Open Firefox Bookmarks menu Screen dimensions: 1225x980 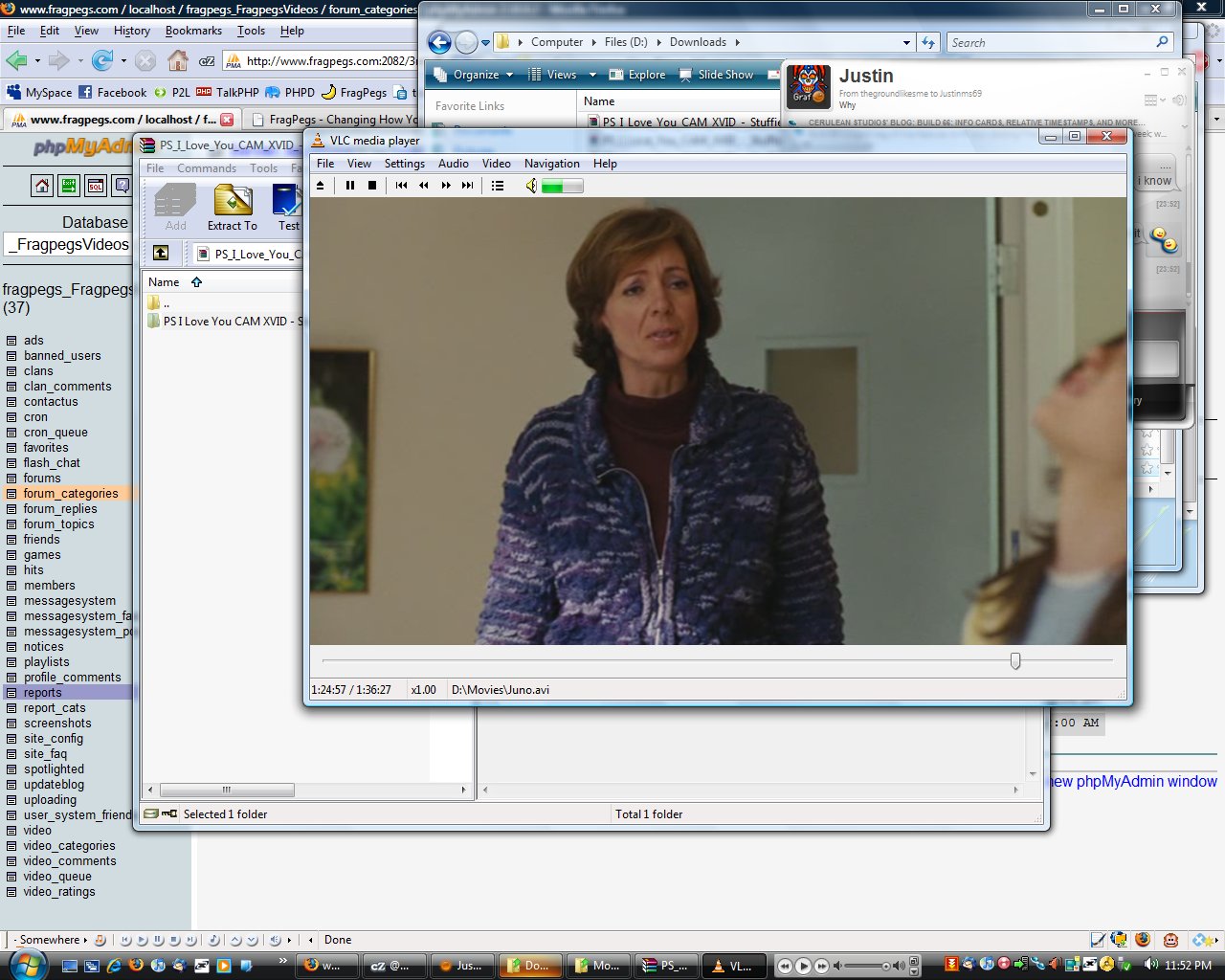193,31
